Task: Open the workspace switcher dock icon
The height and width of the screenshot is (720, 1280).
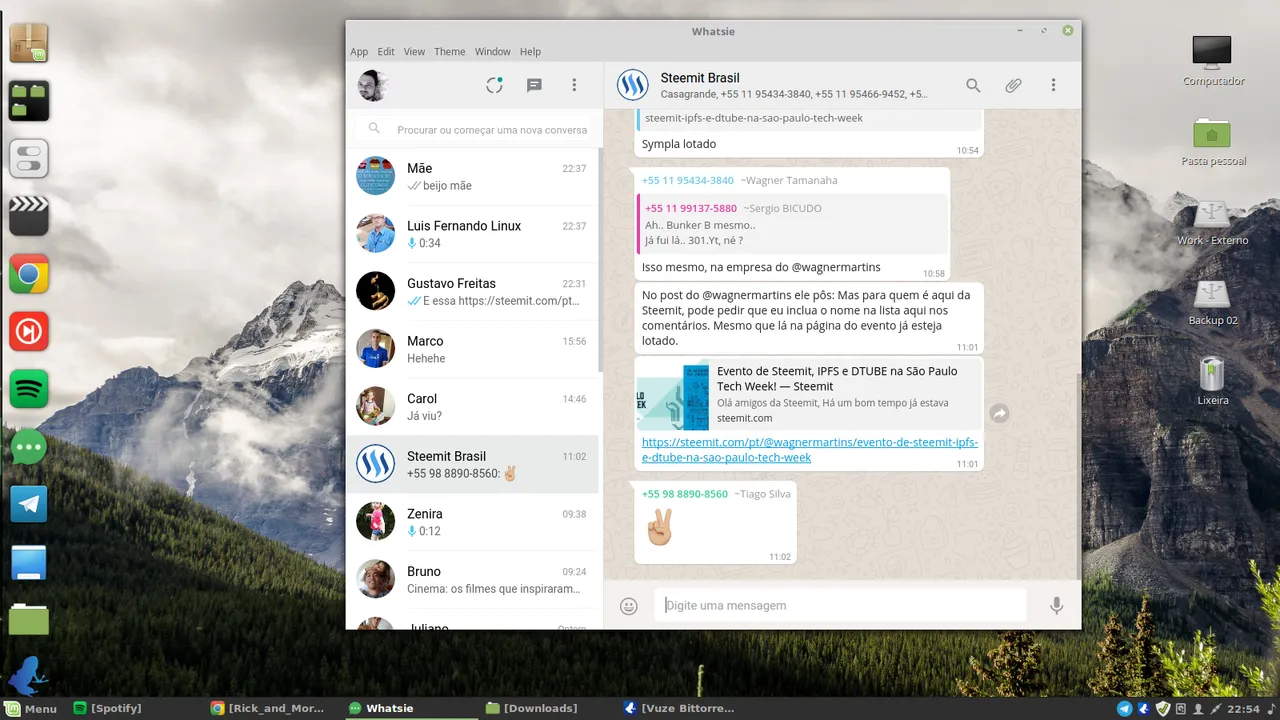Action: pyautogui.click(x=29, y=101)
